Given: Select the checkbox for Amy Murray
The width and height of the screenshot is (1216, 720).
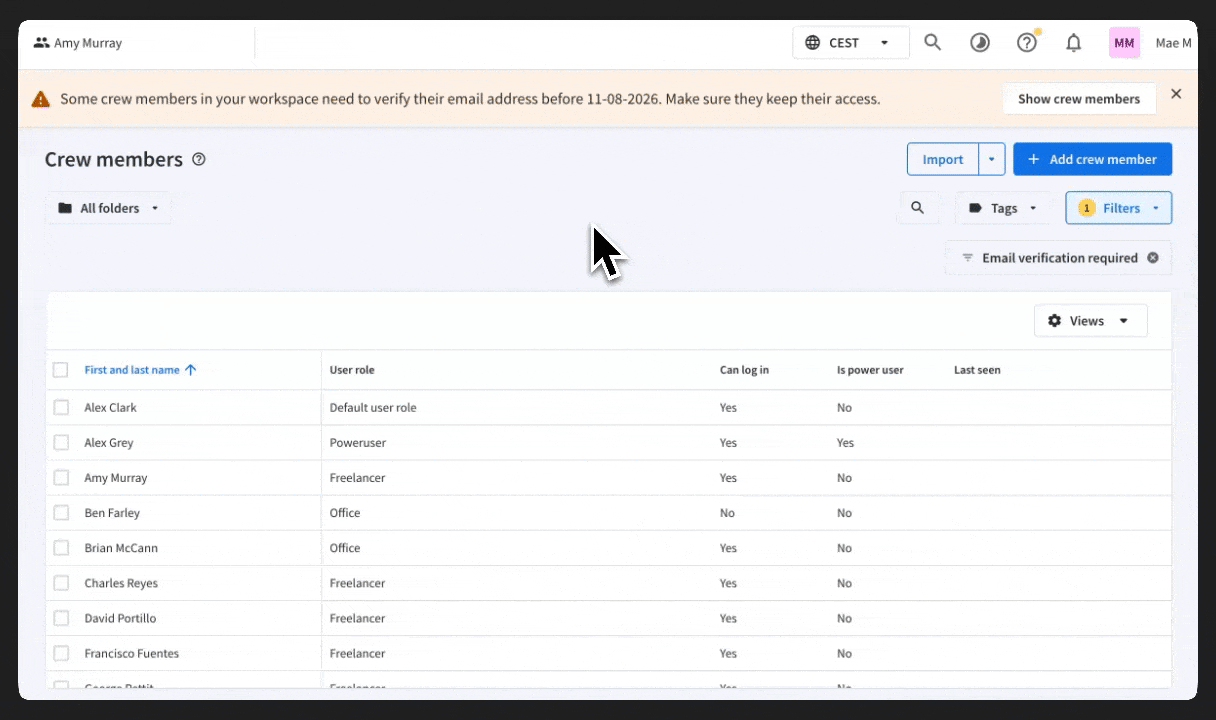Looking at the screenshot, I should coord(61,478).
